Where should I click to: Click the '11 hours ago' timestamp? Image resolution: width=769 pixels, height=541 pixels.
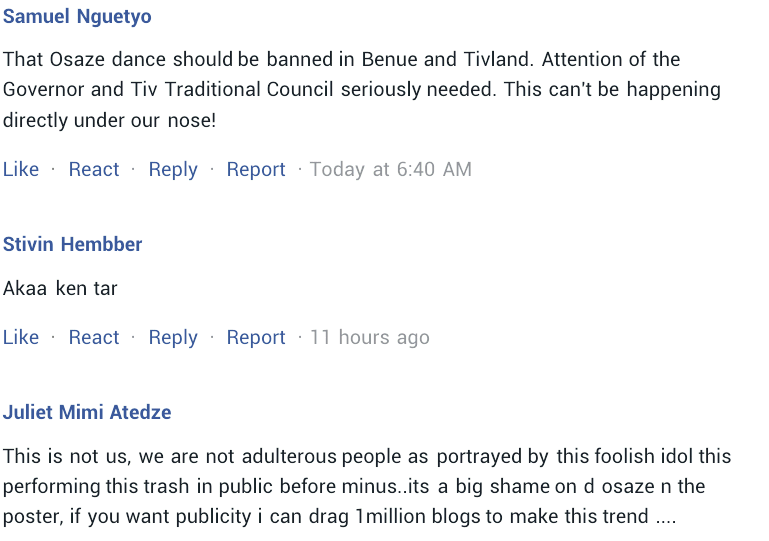pos(369,337)
